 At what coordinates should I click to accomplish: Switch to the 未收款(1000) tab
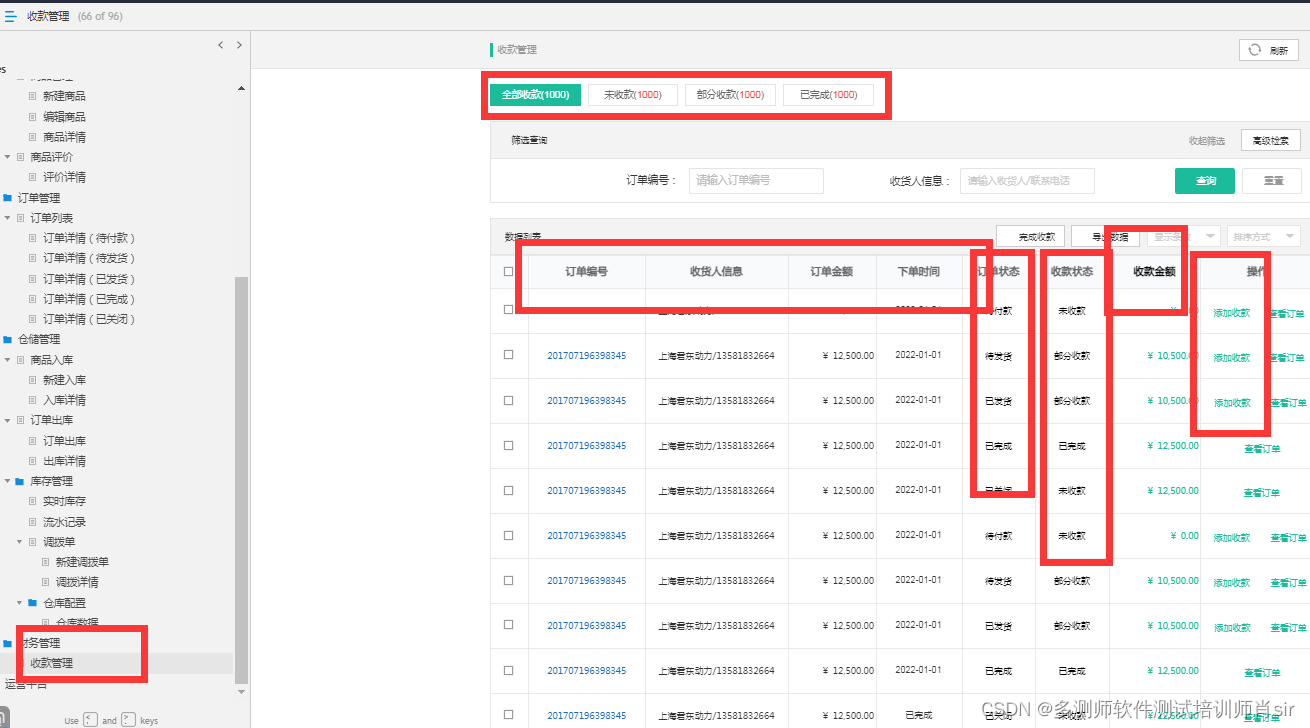pos(633,95)
